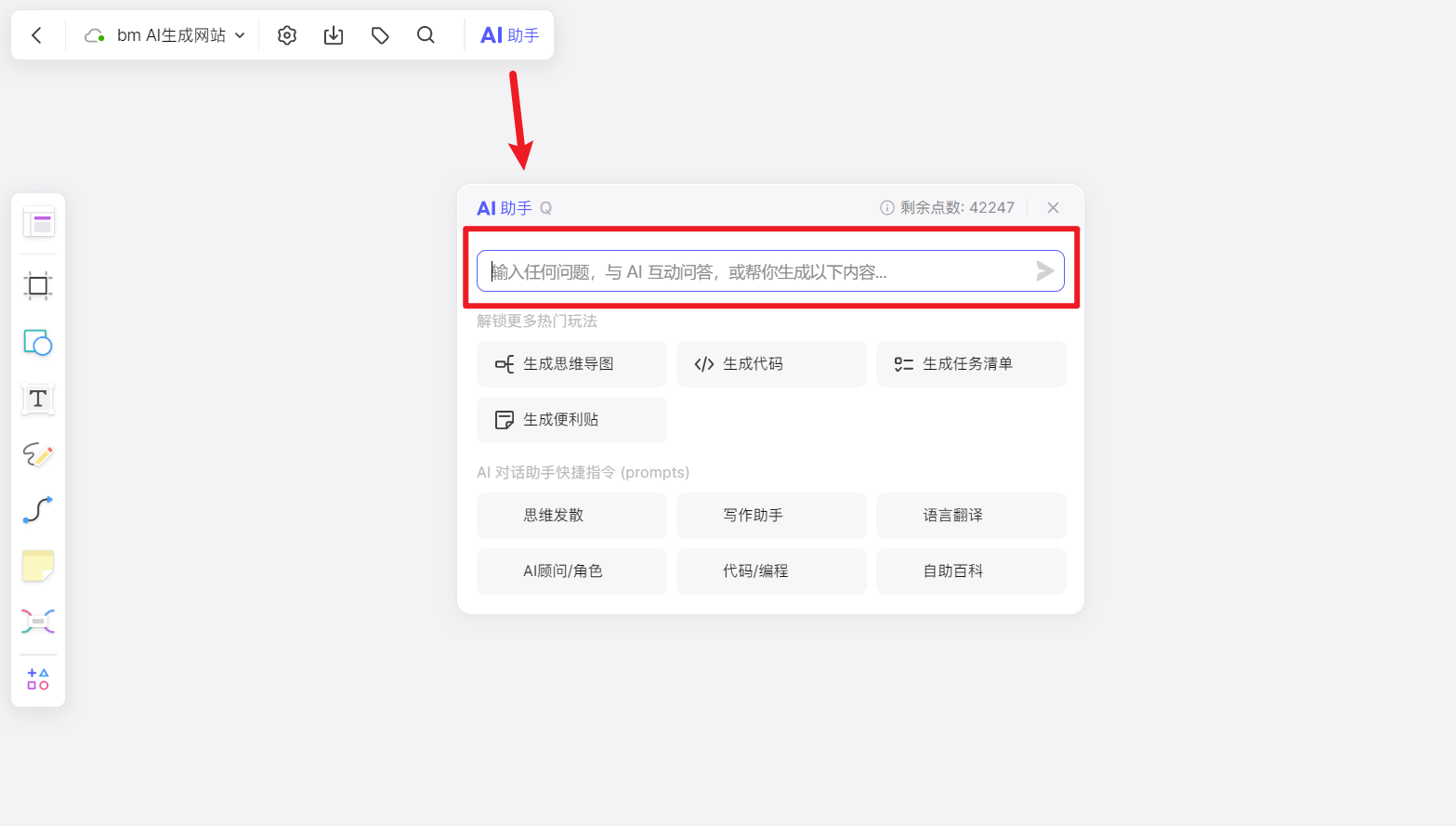
Task: Open the settings gear icon
Action: pyautogui.click(x=287, y=35)
